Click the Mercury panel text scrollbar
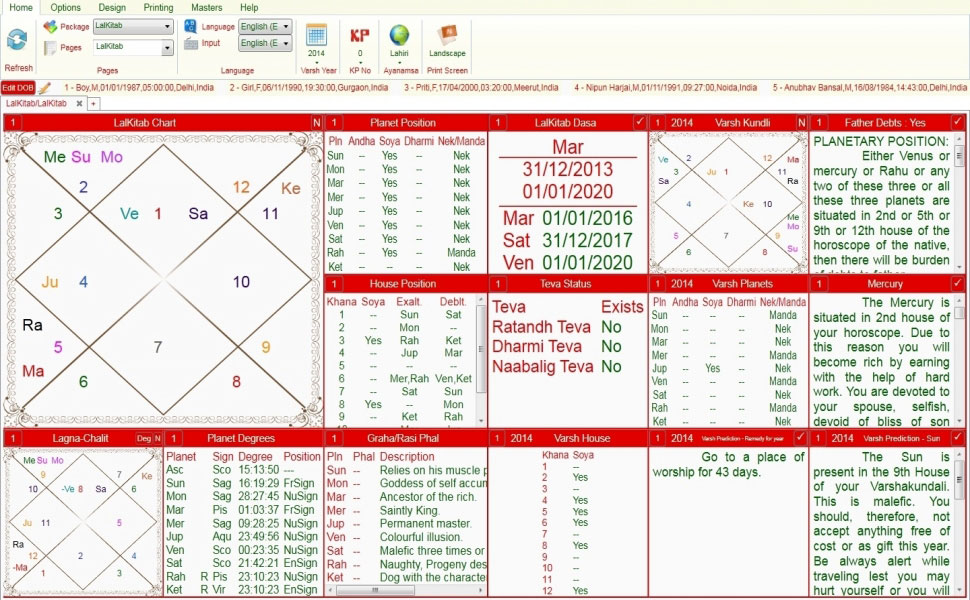Screen dimensions: 970x600 click(x=959, y=359)
